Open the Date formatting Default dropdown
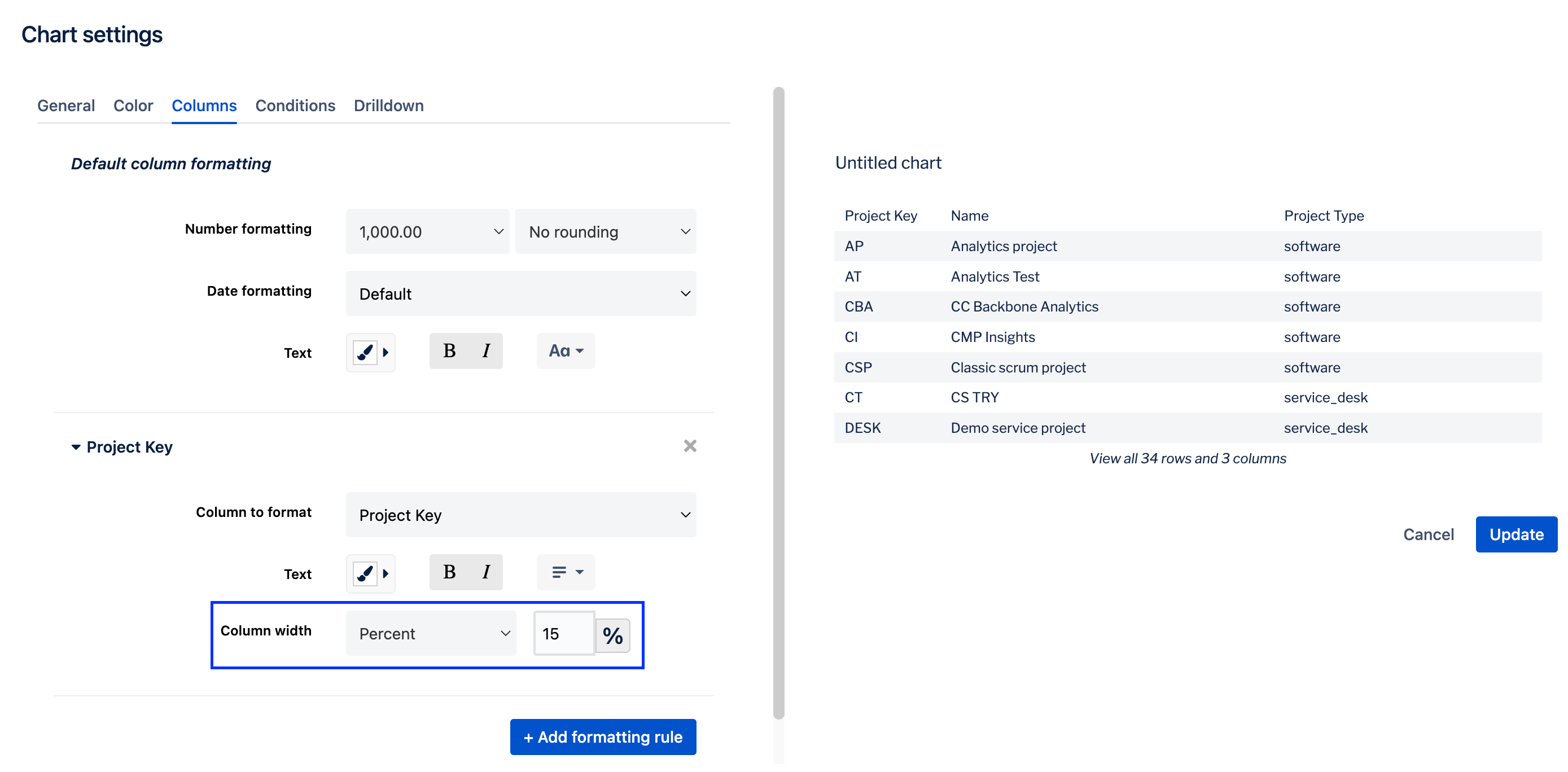The width and height of the screenshot is (1568, 772). (x=520, y=294)
